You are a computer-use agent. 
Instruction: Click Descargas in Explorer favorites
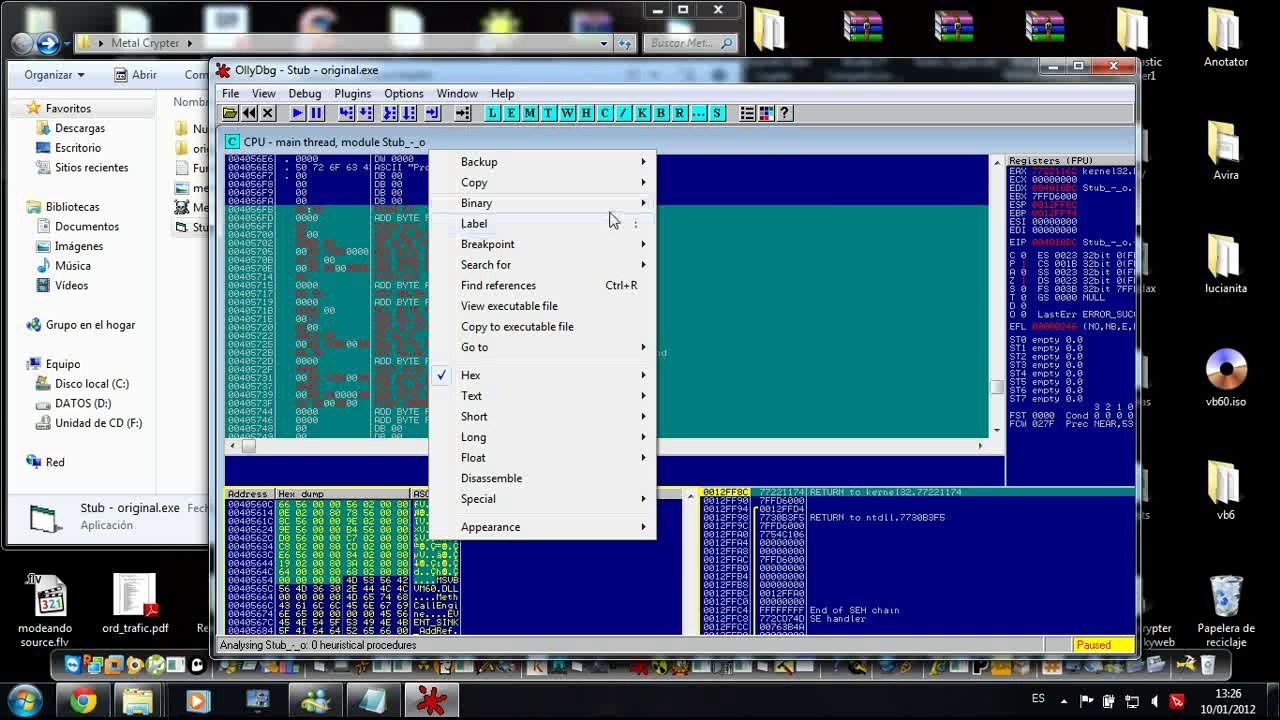coord(79,128)
